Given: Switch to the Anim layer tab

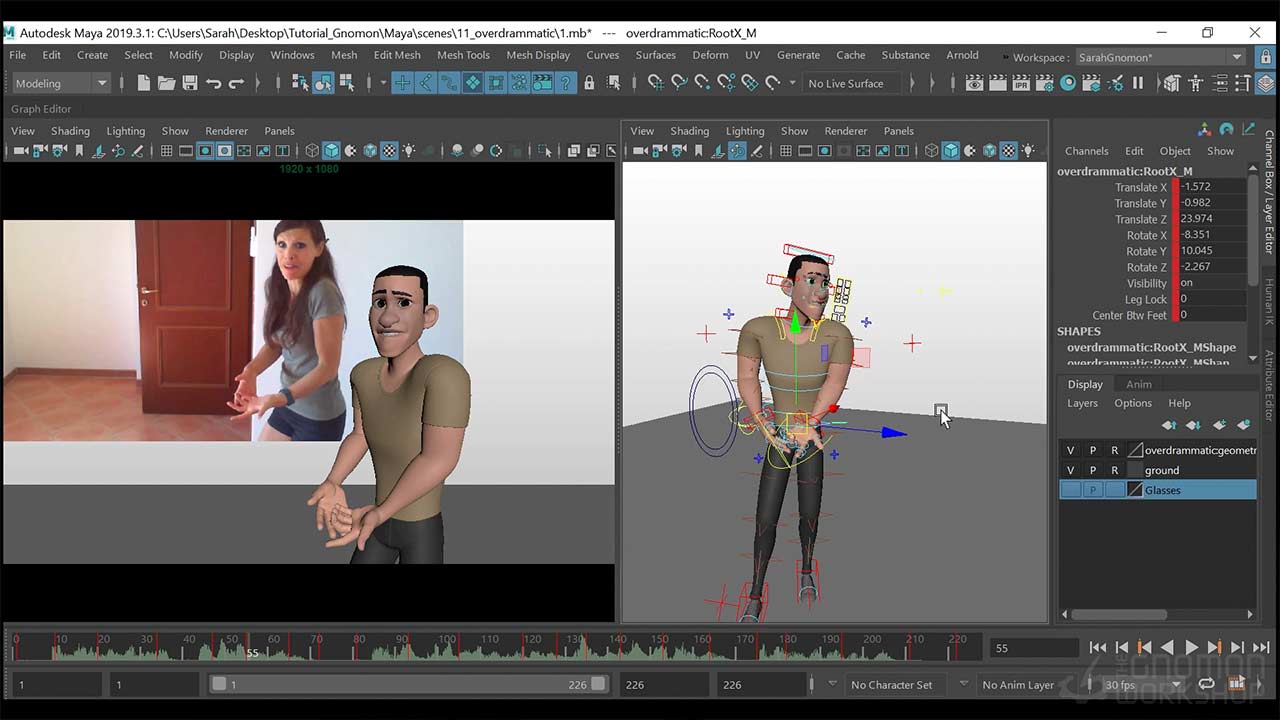Looking at the screenshot, I should [x=1139, y=384].
